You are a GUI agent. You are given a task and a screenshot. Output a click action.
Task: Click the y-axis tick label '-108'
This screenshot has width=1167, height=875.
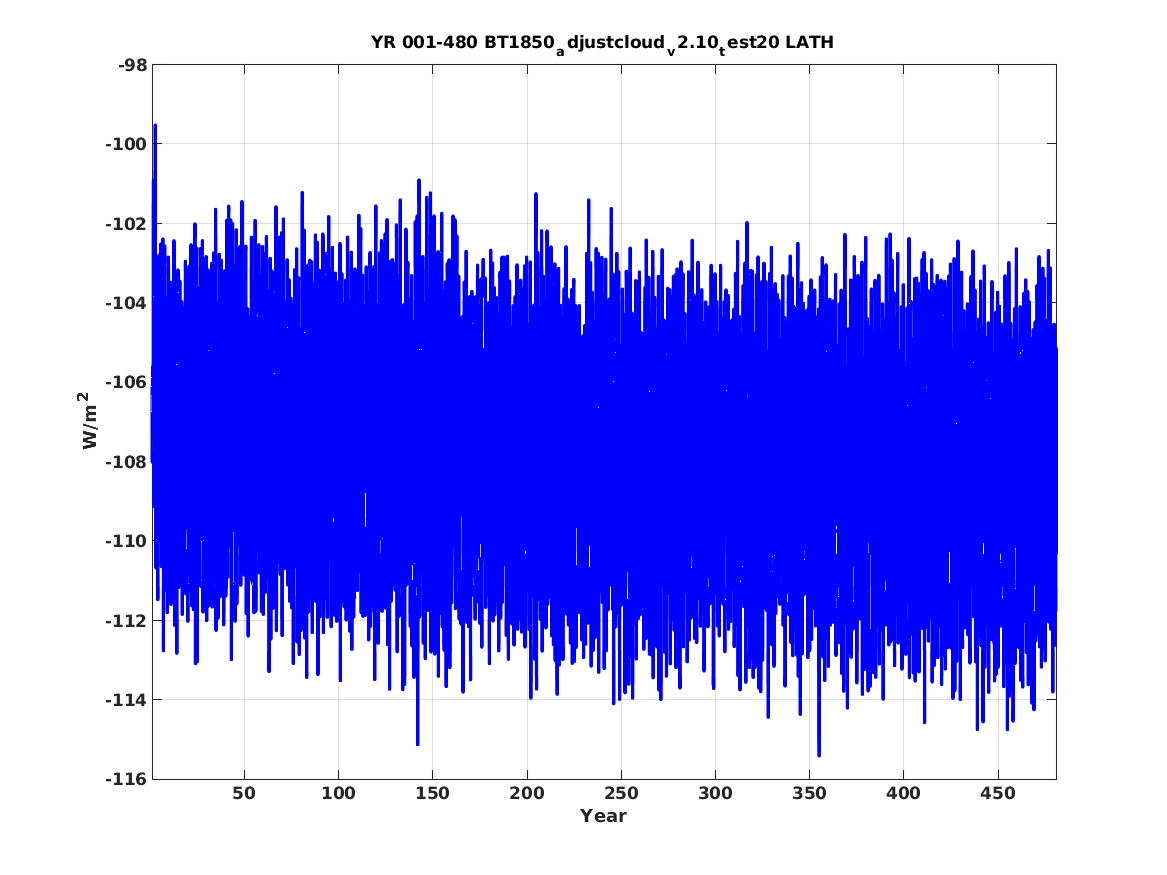(x=126, y=462)
